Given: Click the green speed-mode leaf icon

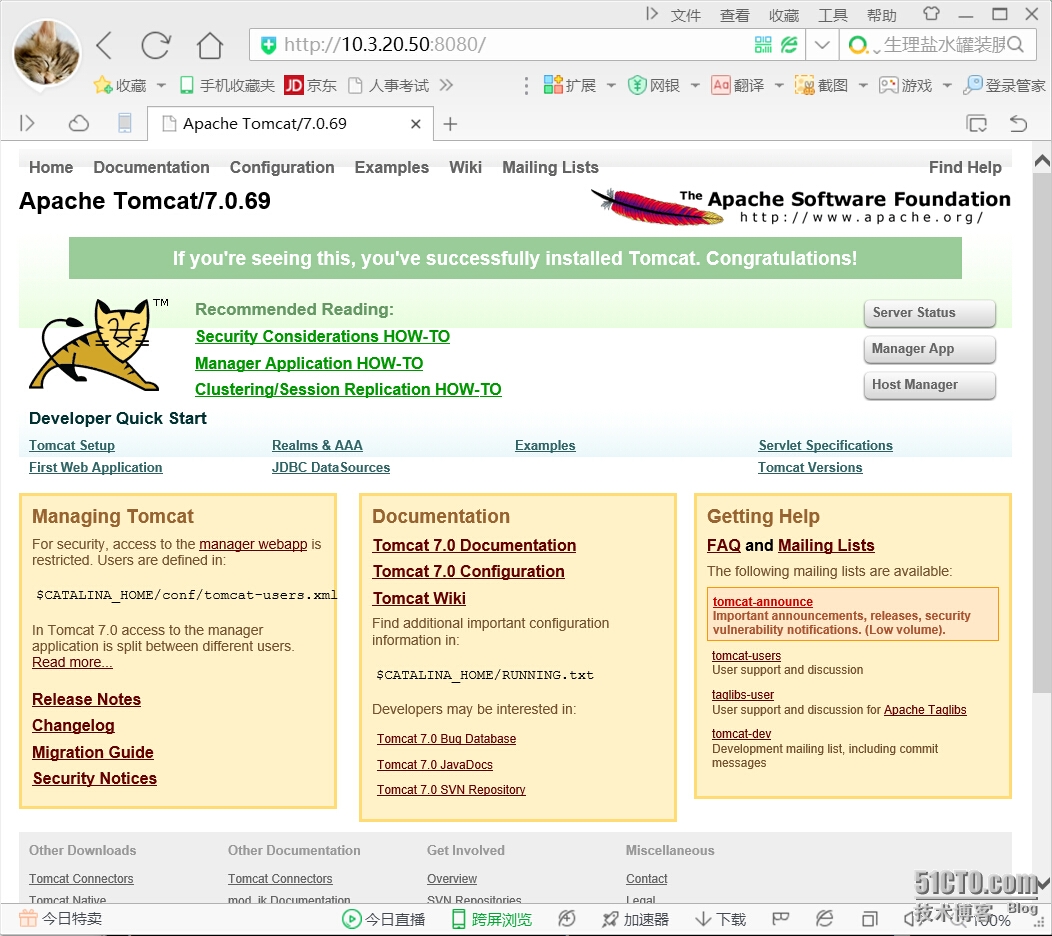Looking at the screenshot, I should coord(789,45).
